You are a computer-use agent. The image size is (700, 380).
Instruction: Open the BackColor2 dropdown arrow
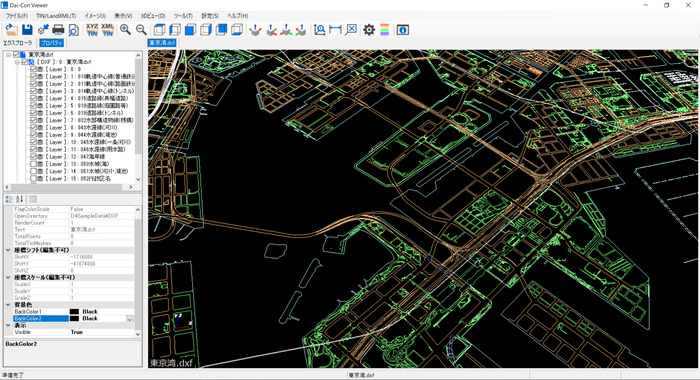click(x=129, y=319)
